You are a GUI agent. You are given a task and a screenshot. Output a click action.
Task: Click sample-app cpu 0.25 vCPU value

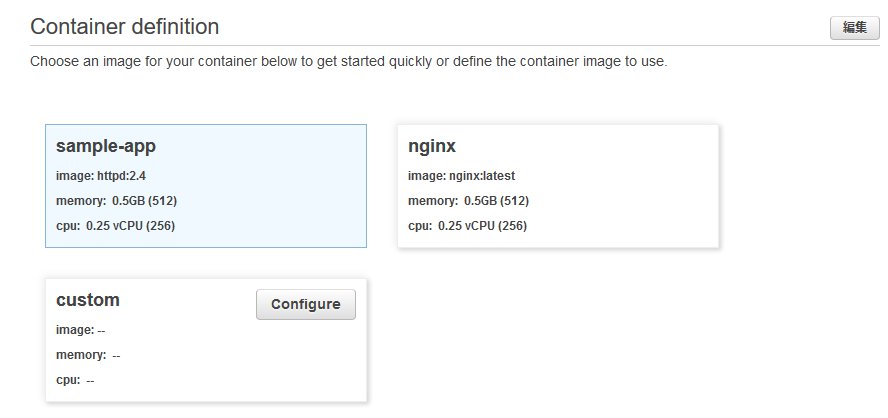pos(130,226)
